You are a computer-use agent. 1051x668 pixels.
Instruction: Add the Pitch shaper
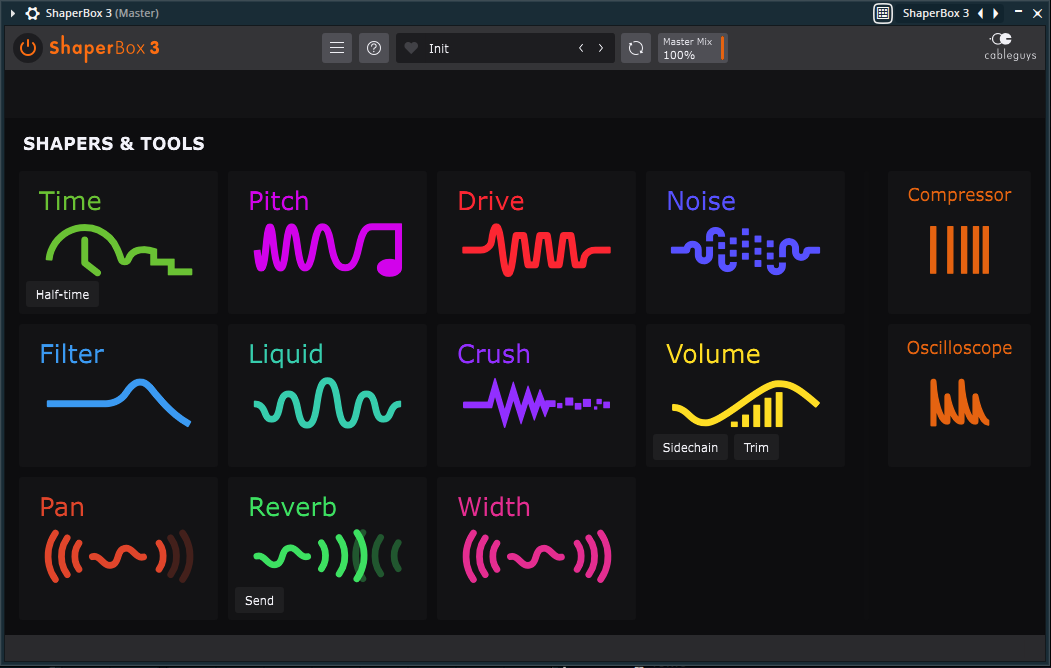pos(327,242)
